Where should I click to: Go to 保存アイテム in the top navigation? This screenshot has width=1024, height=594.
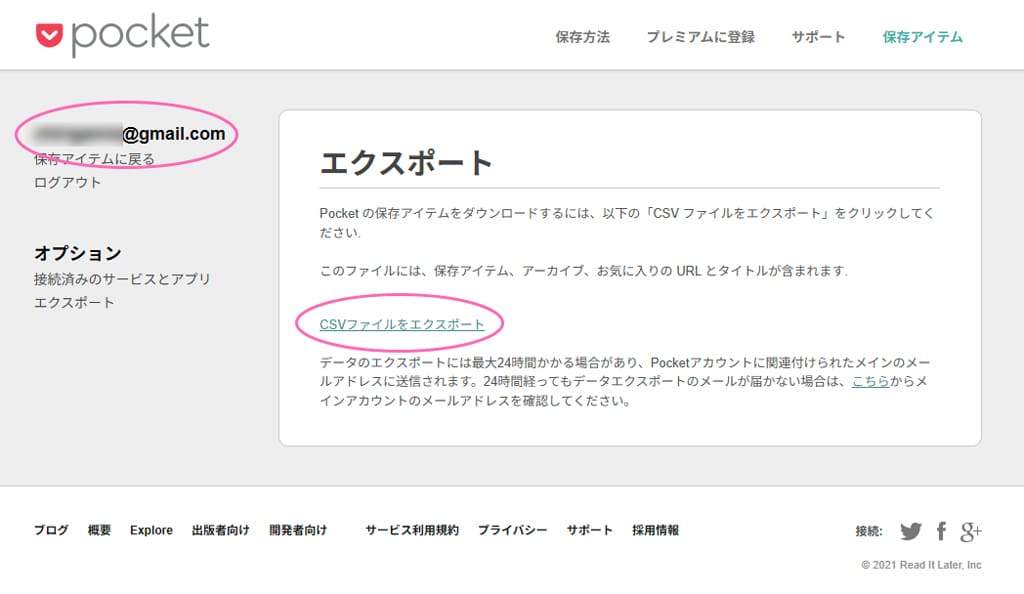click(923, 37)
